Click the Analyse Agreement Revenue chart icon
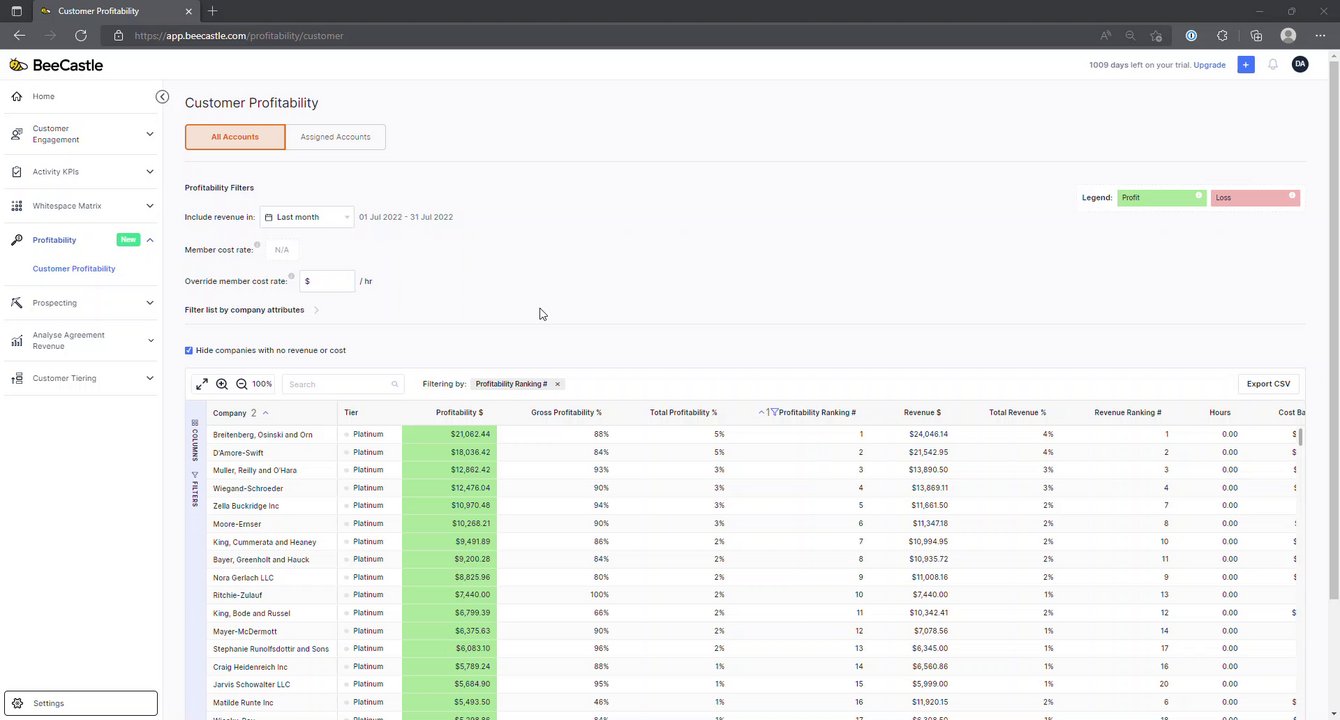This screenshot has width=1340, height=720. tap(16, 341)
